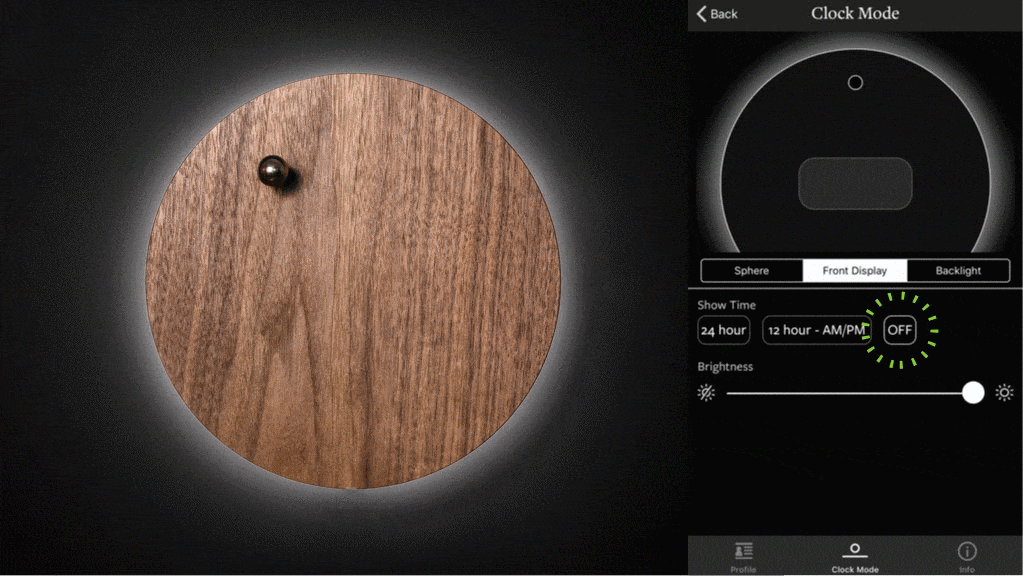The image size is (1023, 576).
Task: Tap the Clock Mode icon in bottom bar
Action: [855, 551]
